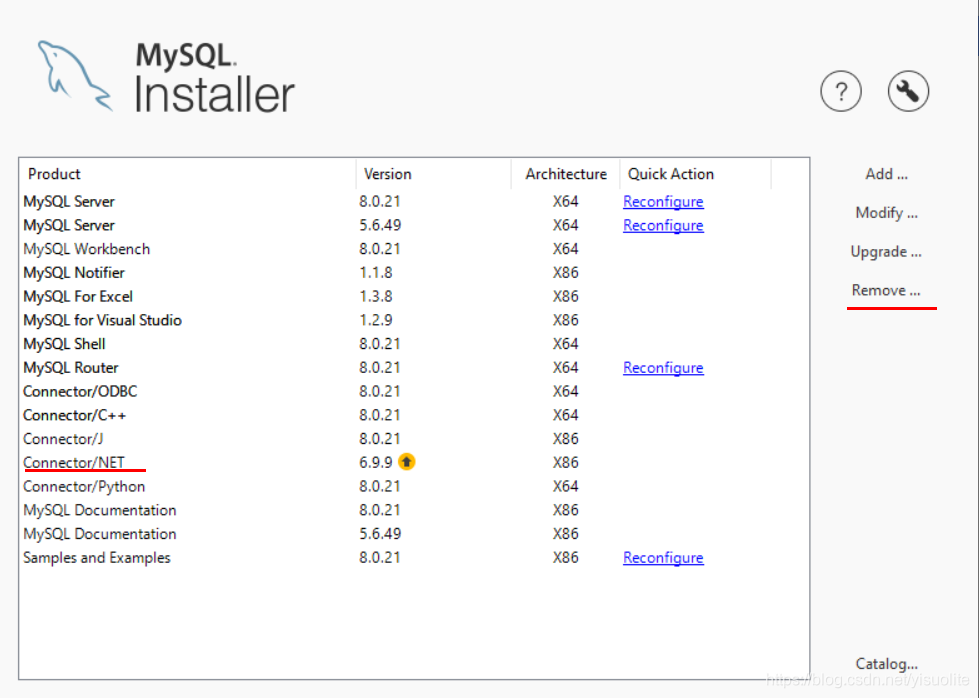
Task: Reconfigure MySQL Server 5.6.49
Action: click(663, 225)
